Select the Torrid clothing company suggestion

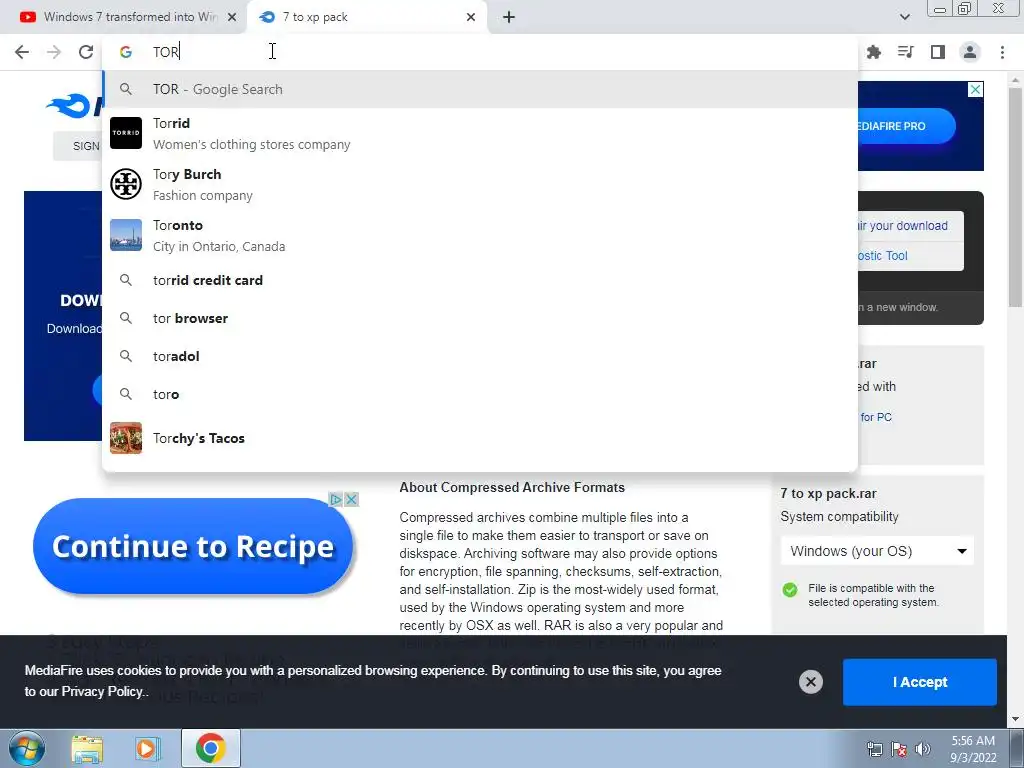point(480,133)
